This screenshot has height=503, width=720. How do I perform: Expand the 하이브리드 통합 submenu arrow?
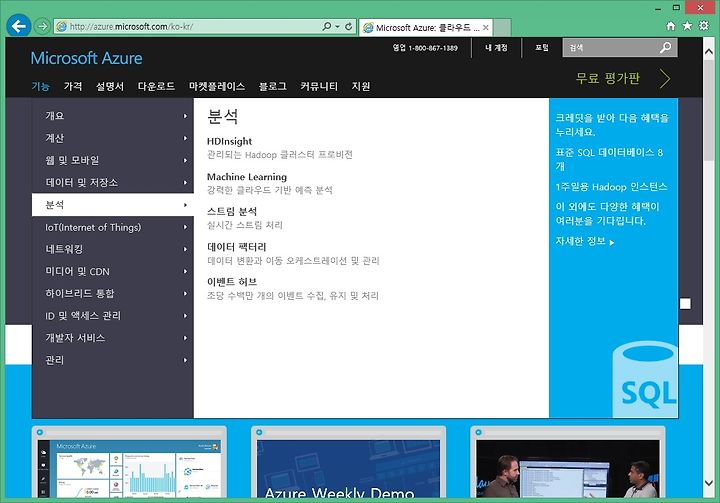185,294
